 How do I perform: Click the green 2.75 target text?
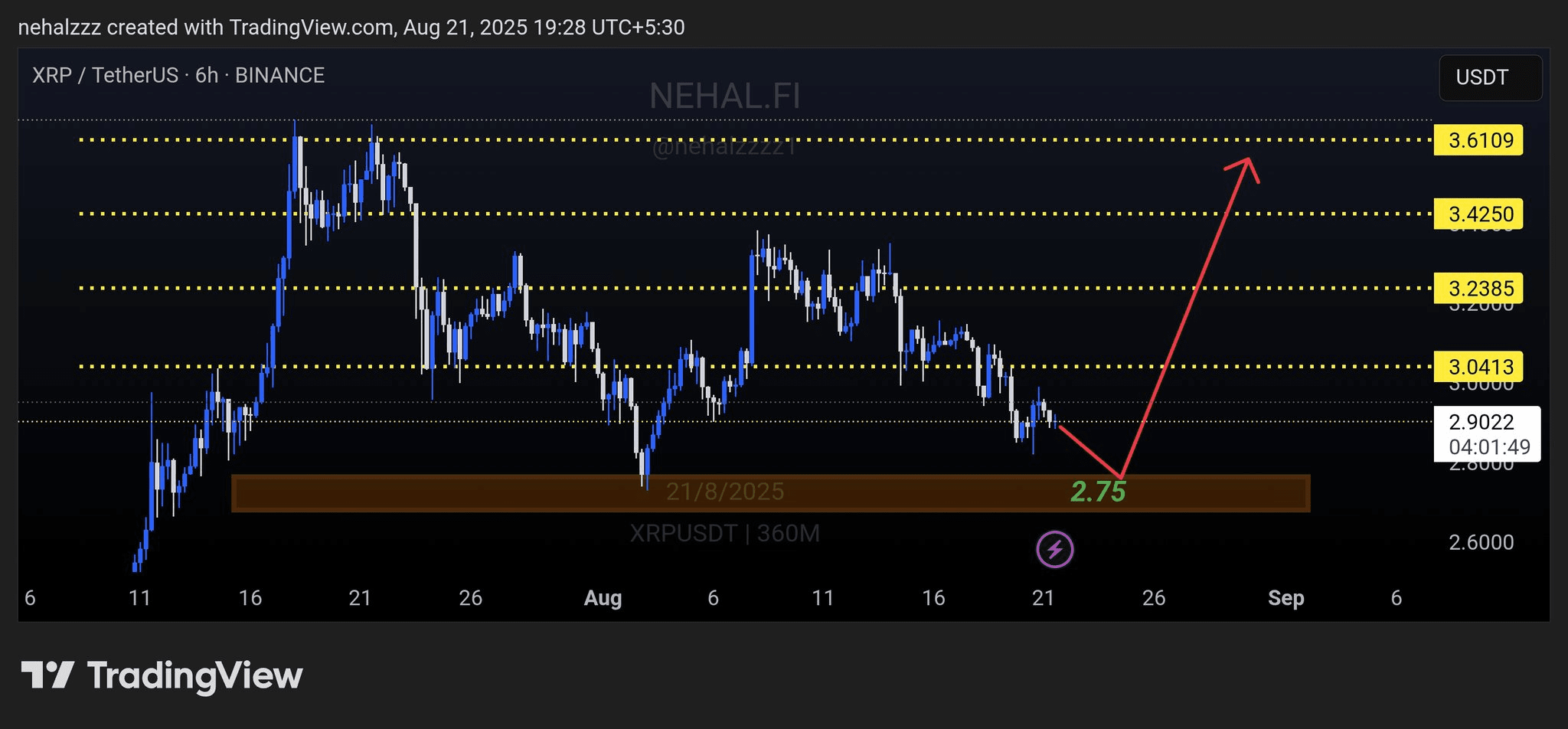tap(1098, 492)
